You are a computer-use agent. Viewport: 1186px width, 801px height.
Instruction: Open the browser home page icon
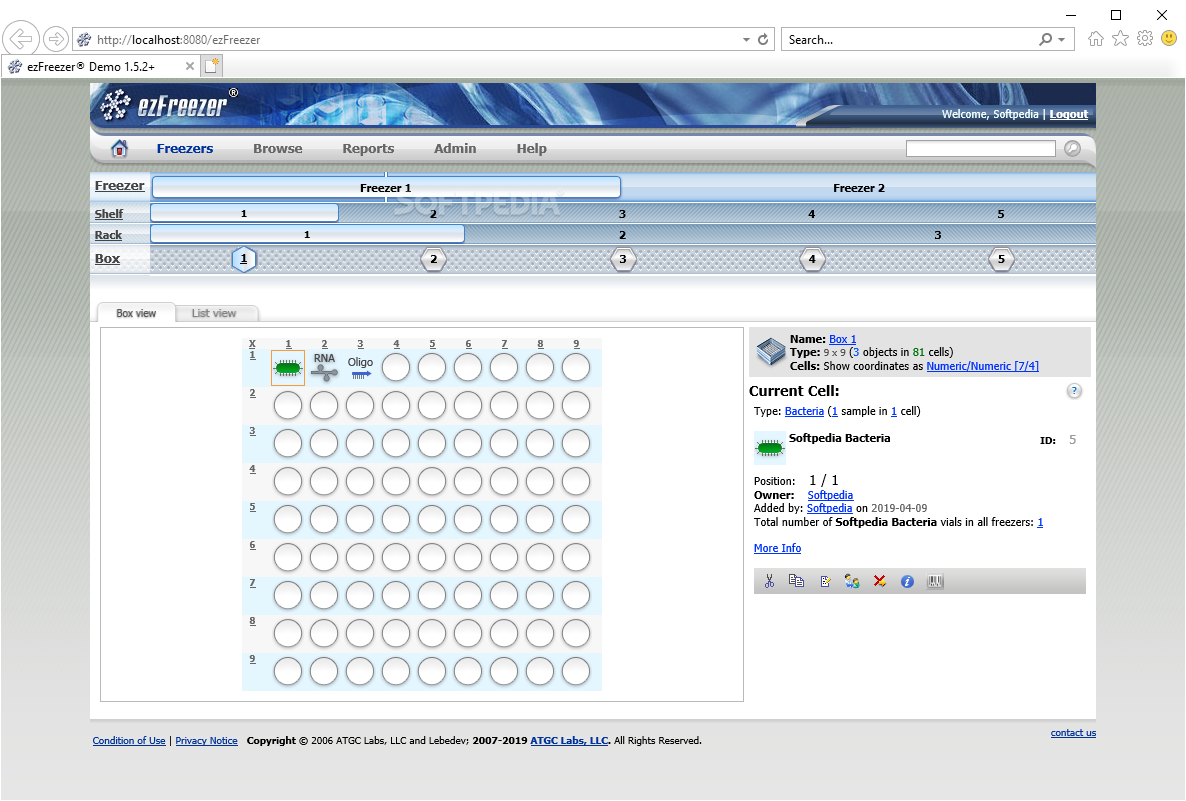tap(1095, 39)
